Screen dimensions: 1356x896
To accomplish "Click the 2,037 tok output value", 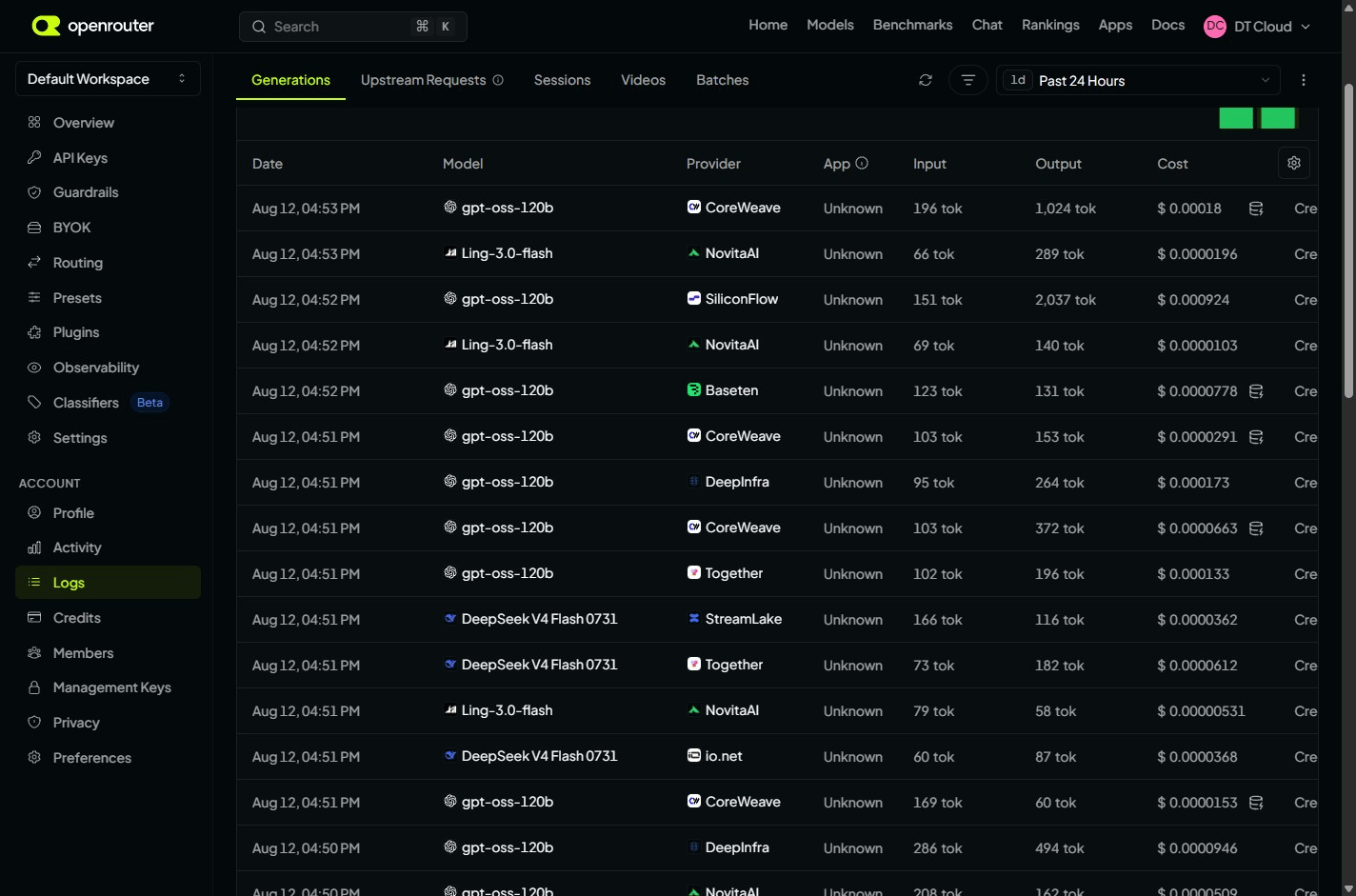I will point(1066,300).
